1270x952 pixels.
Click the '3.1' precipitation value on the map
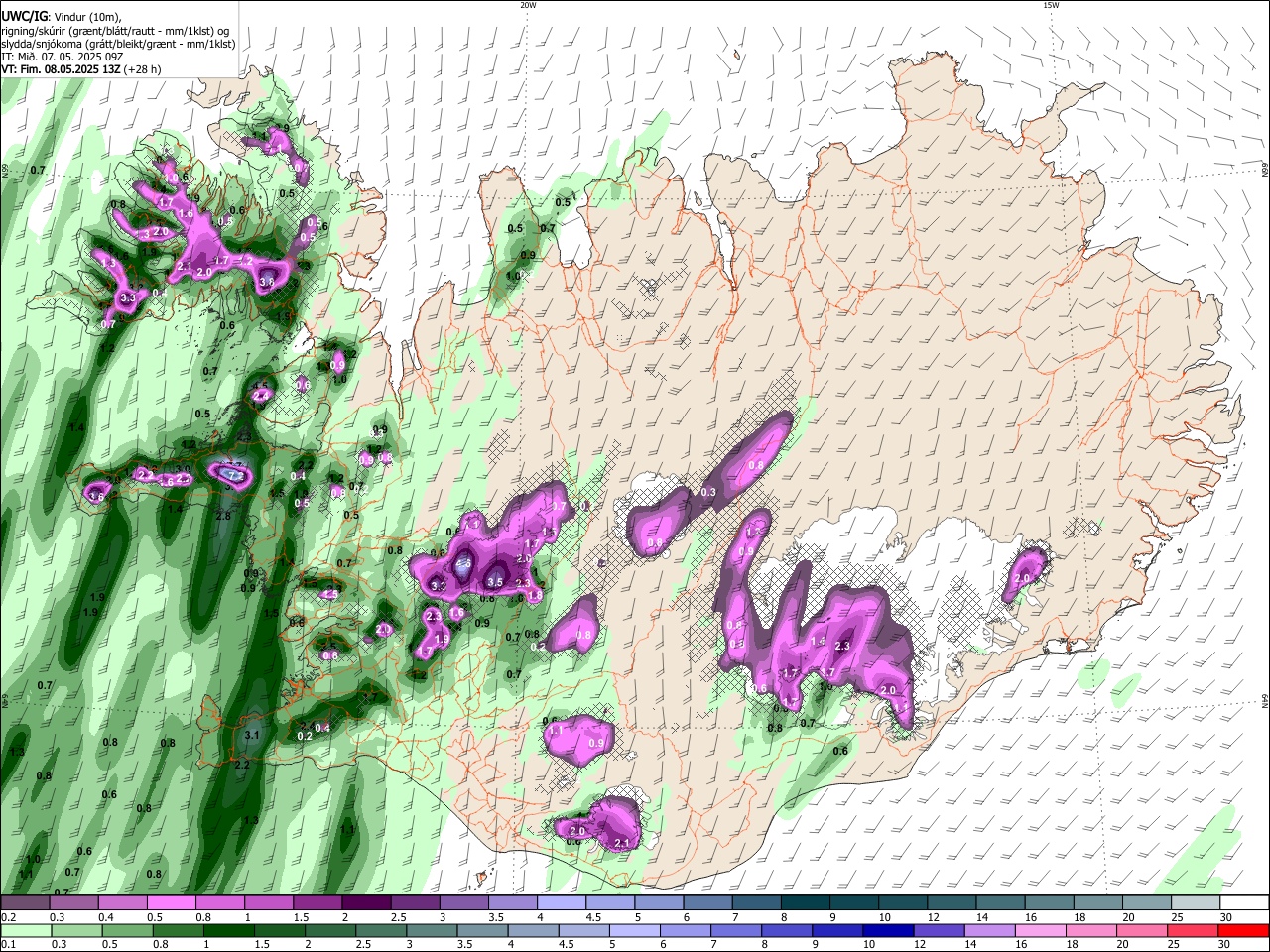(x=251, y=735)
